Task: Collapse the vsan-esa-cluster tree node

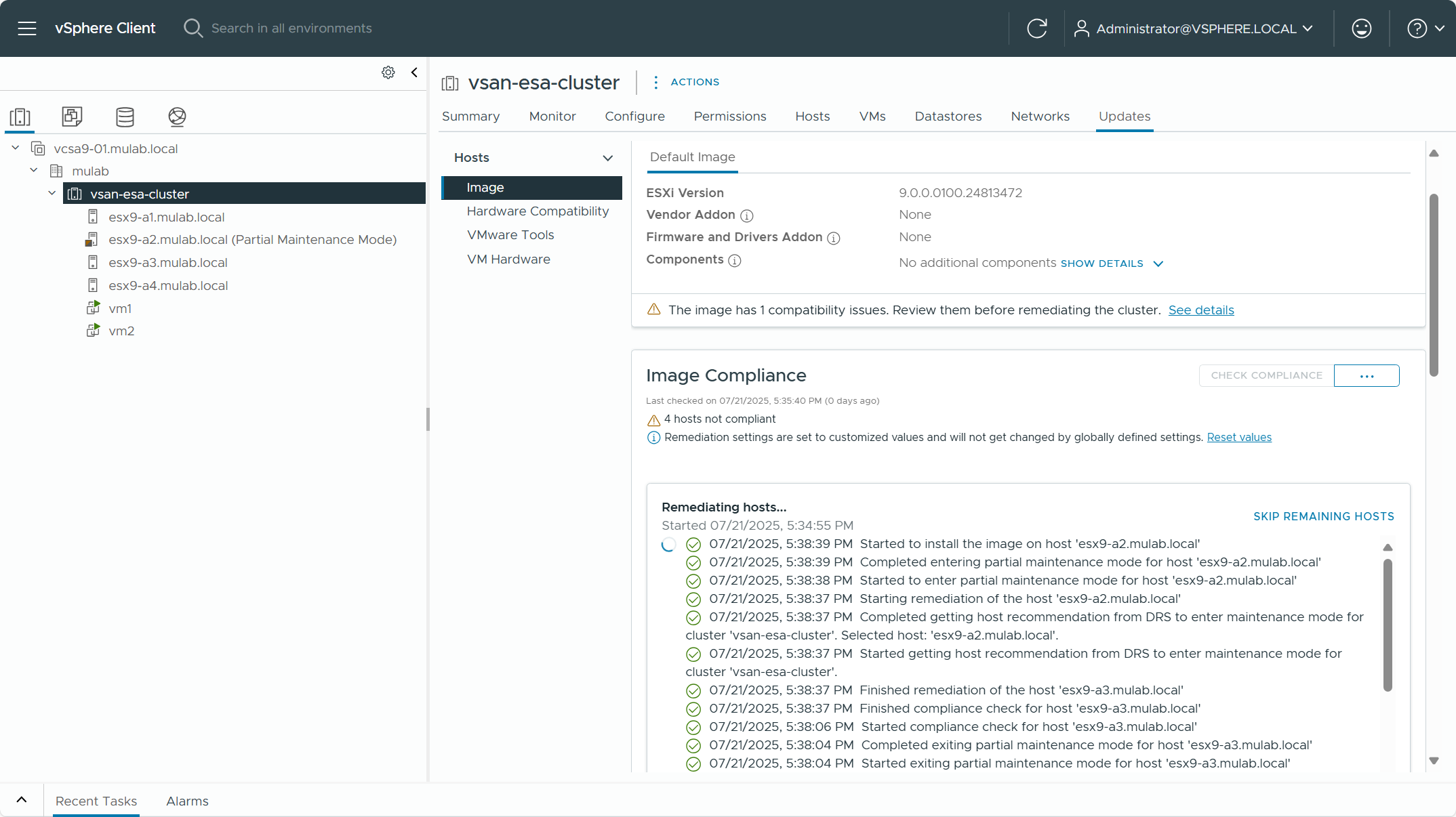Action: tap(52, 194)
